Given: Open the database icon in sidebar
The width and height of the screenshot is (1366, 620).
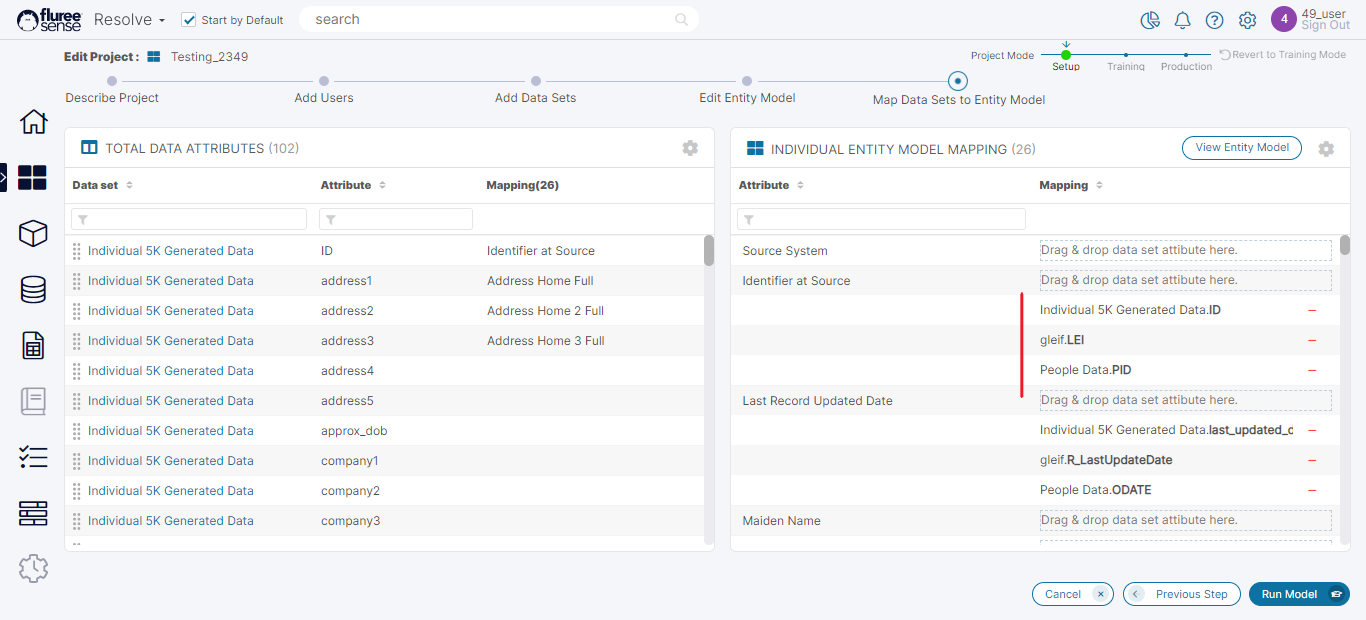Looking at the screenshot, I should (33, 290).
